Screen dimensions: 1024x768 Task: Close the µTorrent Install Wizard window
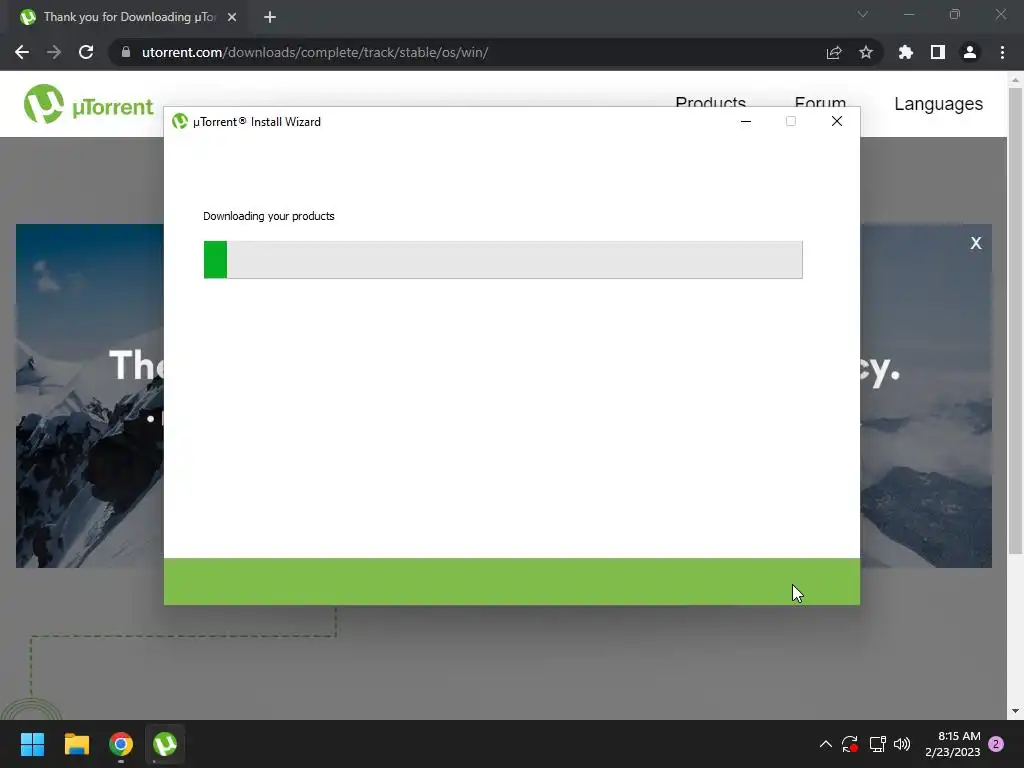837,121
